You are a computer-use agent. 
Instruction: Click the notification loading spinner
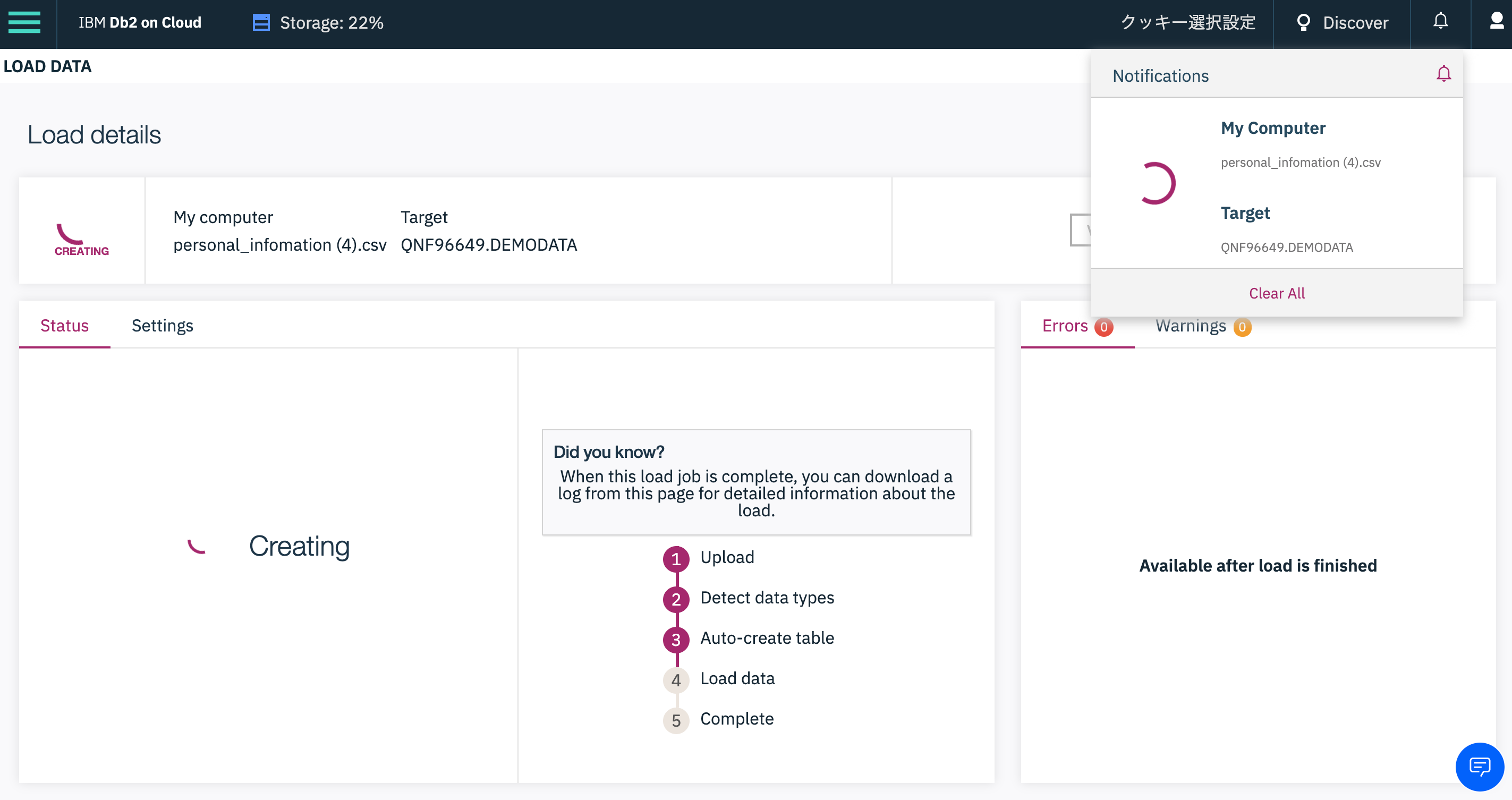coord(1154,183)
